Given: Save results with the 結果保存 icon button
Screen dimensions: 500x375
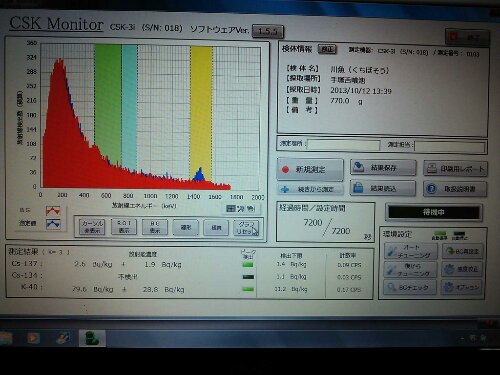Looking at the screenshot, I should pyautogui.click(x=383, y=168).
